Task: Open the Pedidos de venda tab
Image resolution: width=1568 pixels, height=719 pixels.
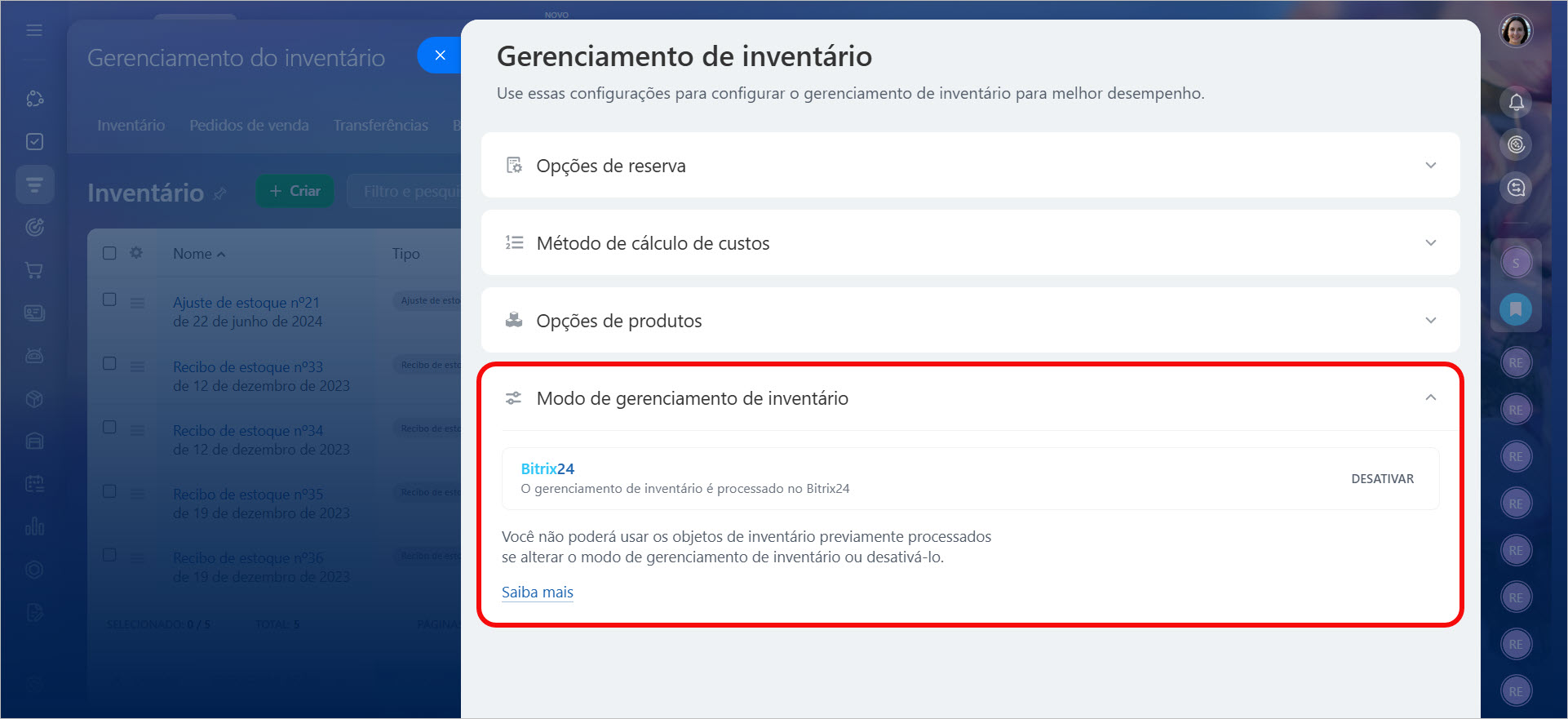Action: 249,125
